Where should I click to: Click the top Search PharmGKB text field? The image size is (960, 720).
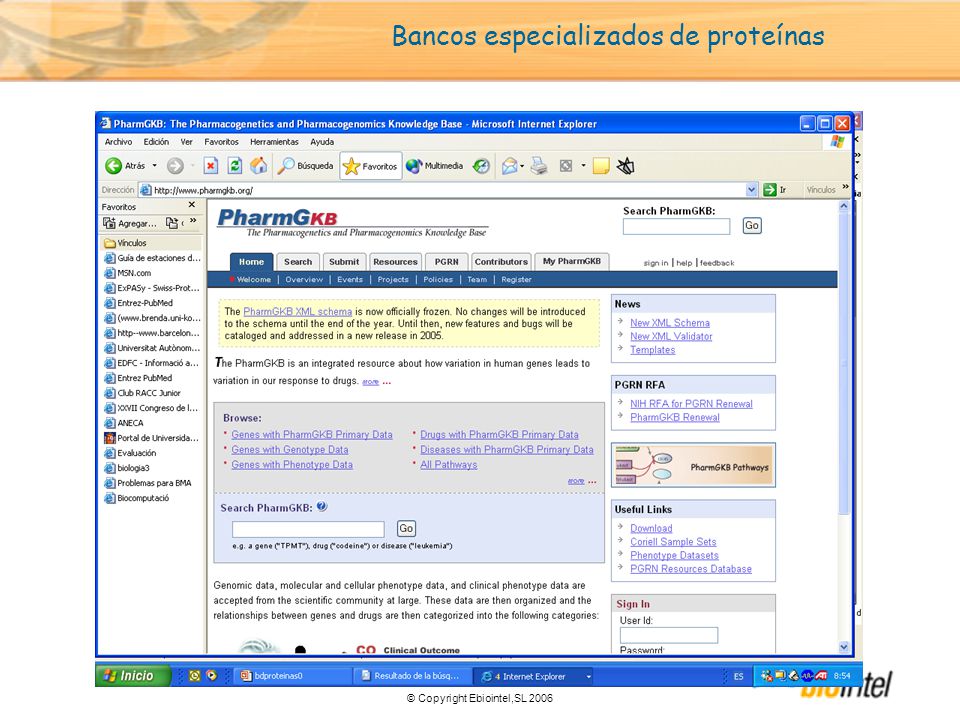677,227
